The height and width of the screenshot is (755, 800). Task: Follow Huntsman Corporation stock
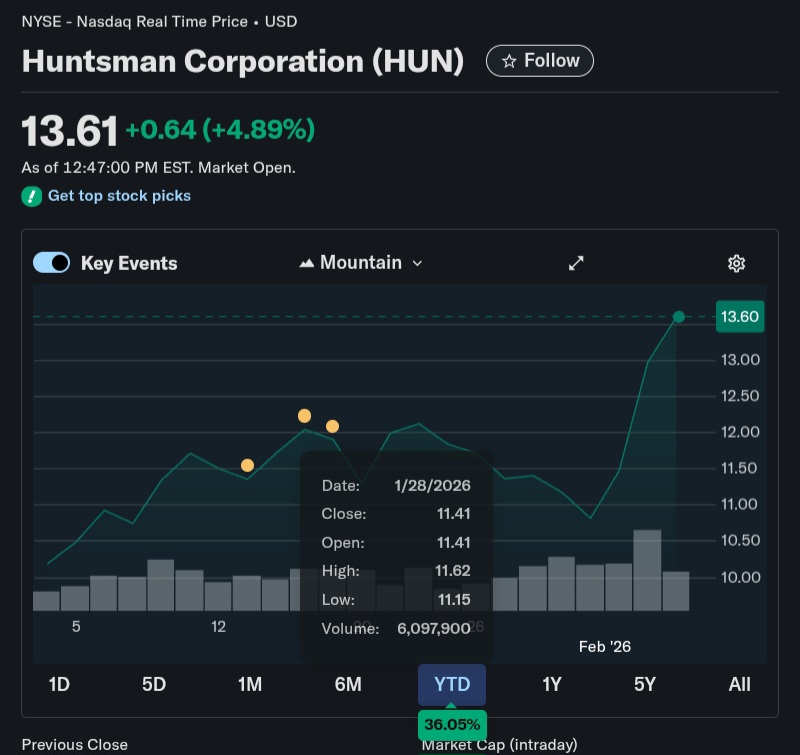coord(539,61)
